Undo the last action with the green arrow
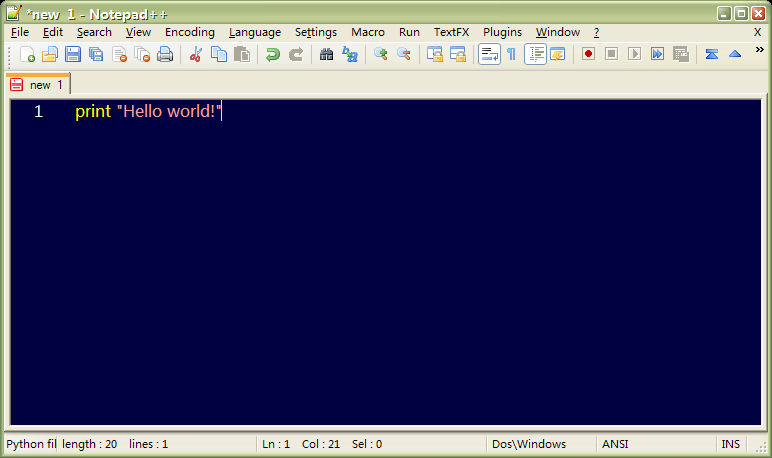772x458 pixels. [x=272, y=54]
